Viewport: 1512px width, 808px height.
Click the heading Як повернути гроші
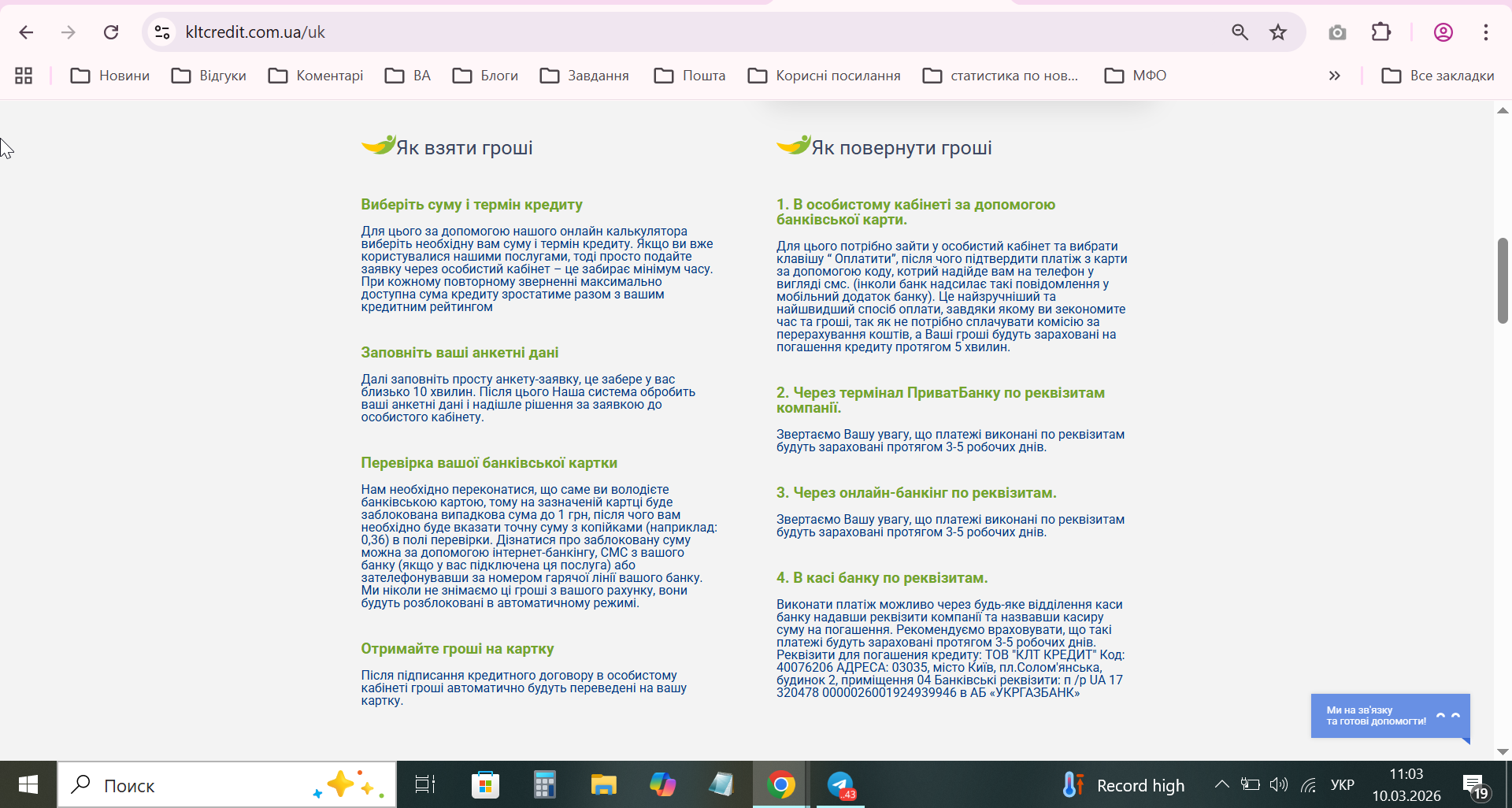[x=902, y=148]
